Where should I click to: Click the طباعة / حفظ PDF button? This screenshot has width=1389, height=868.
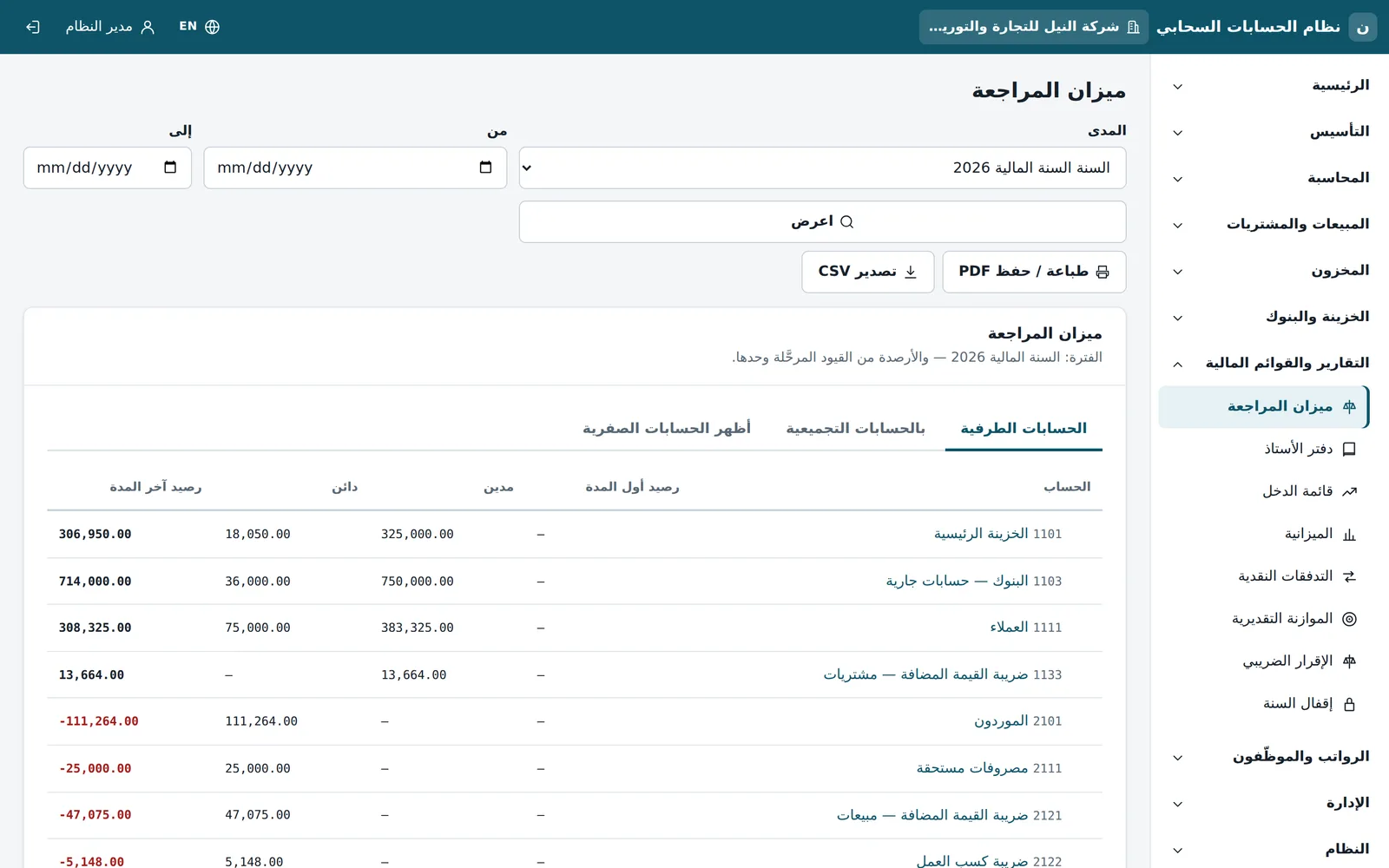(x=1034, y=272)
